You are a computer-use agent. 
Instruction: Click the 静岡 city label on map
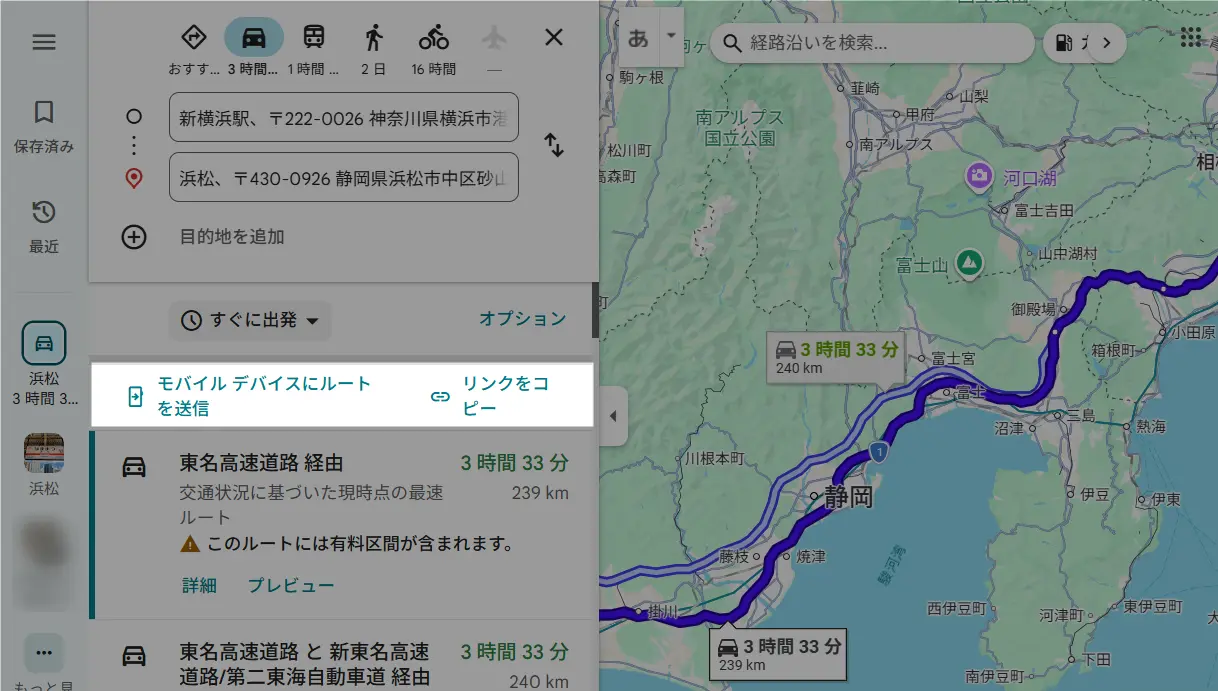848,497
